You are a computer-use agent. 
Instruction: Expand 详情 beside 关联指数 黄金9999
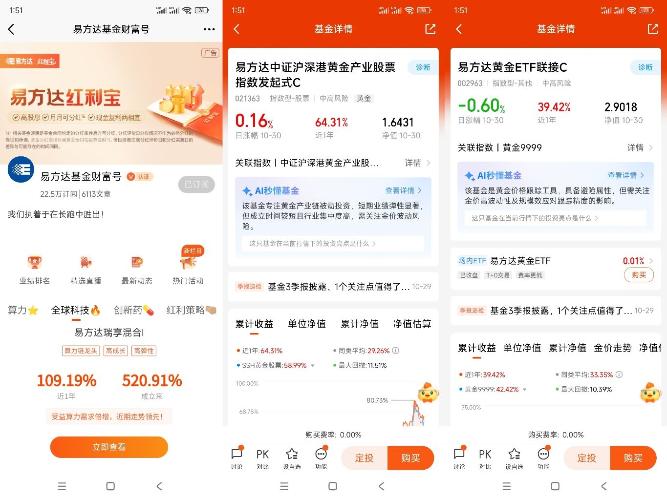640,148
